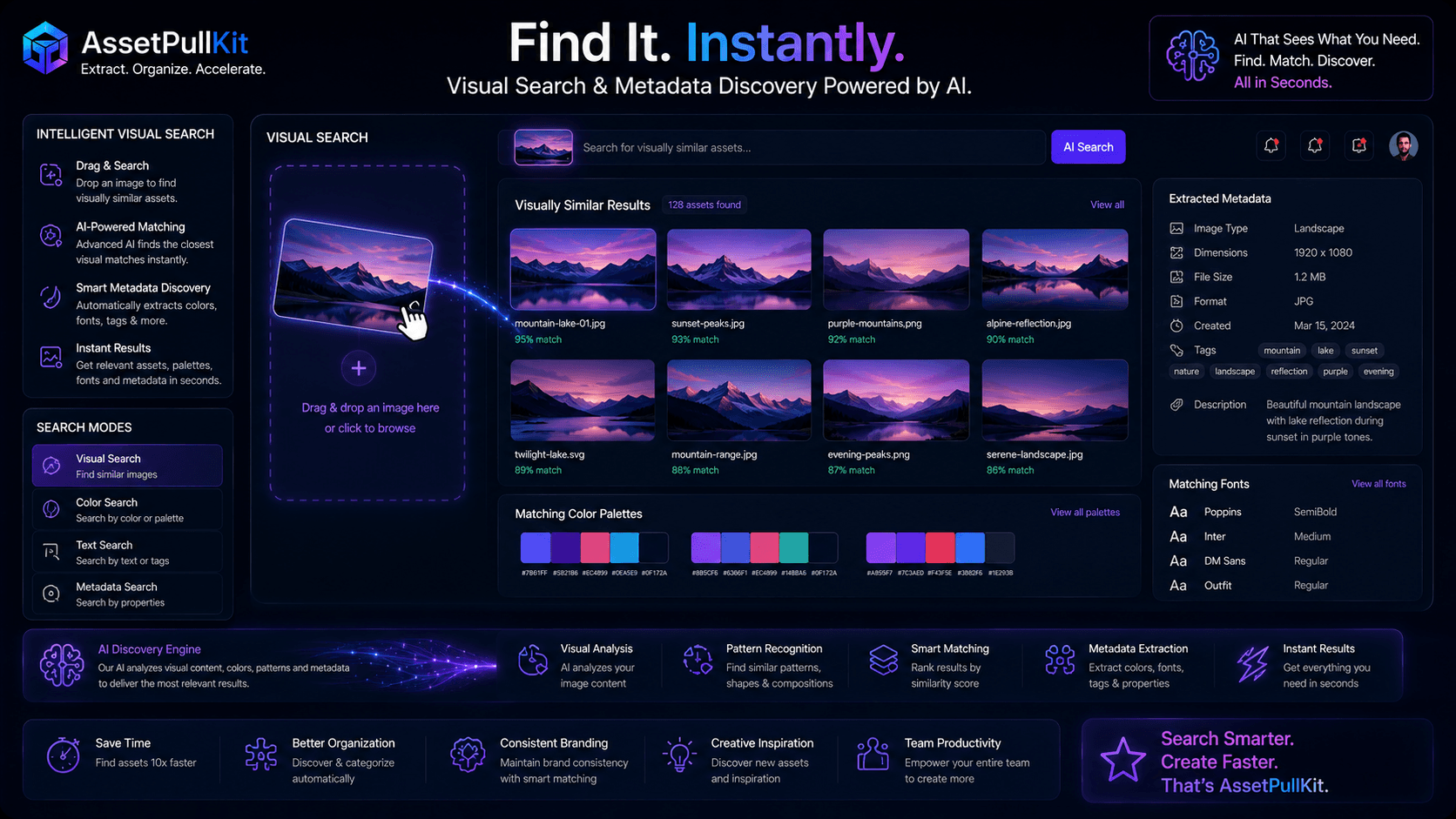1456x819 pixels.
Task: Select the Color Search mode
Action: point(127,509)
